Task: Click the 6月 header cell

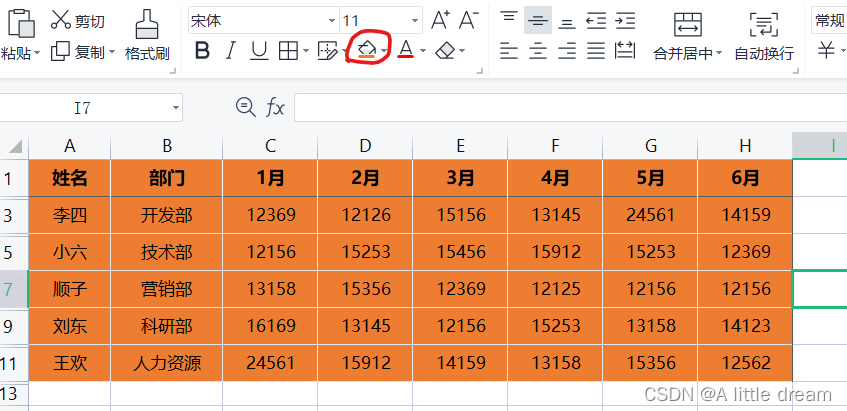Action: coord(745,178)
